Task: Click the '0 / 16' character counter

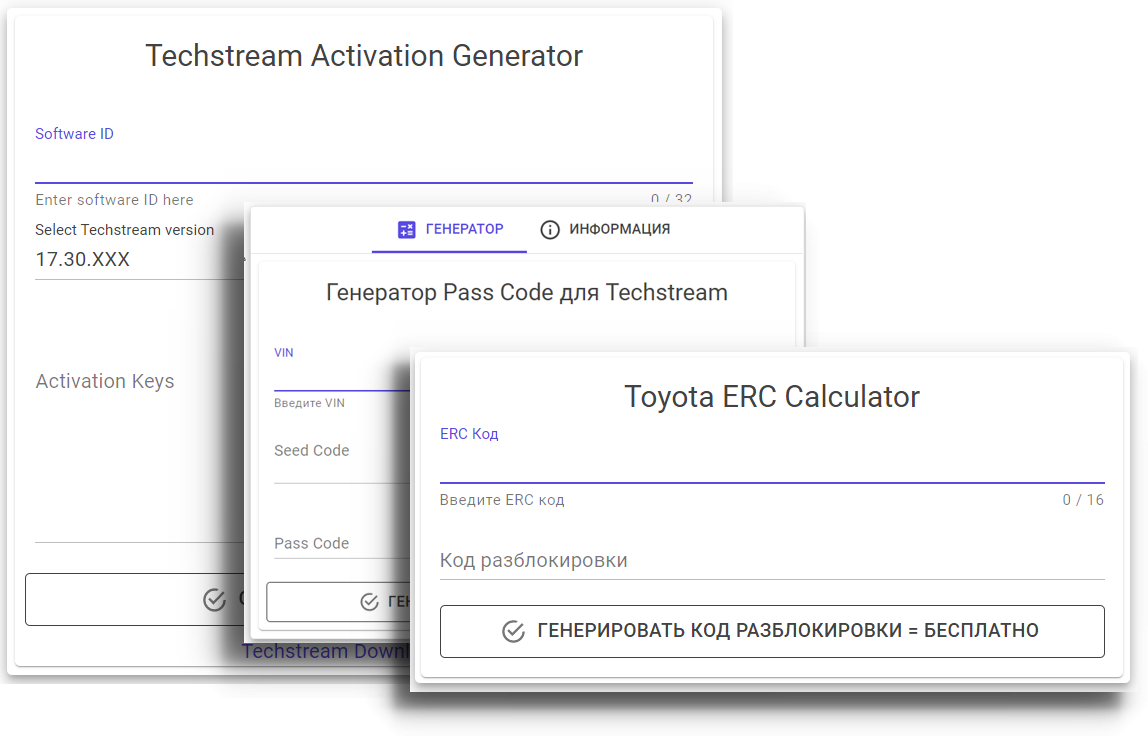Action: point(1083,500)
